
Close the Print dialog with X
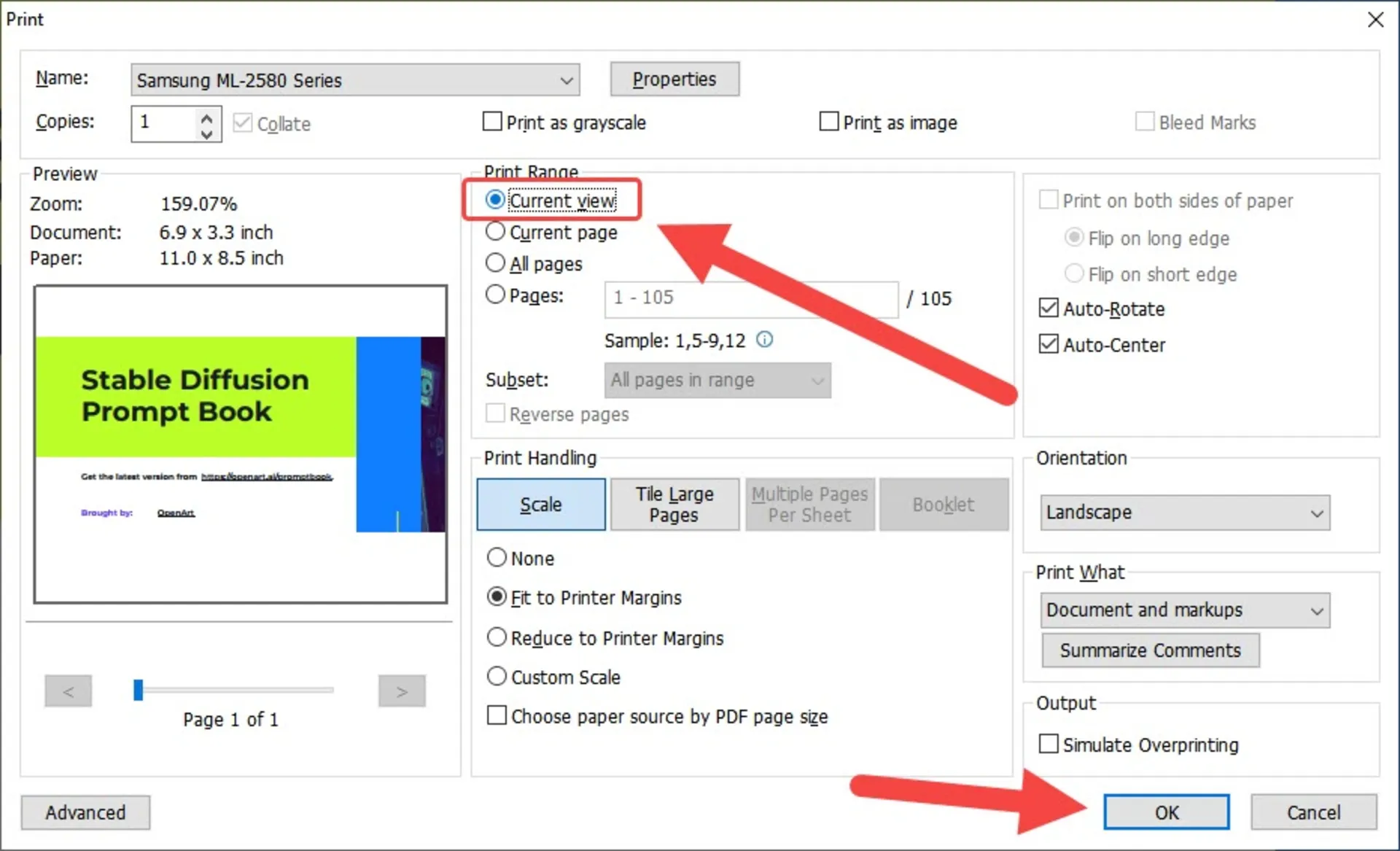pos(1375,20)
